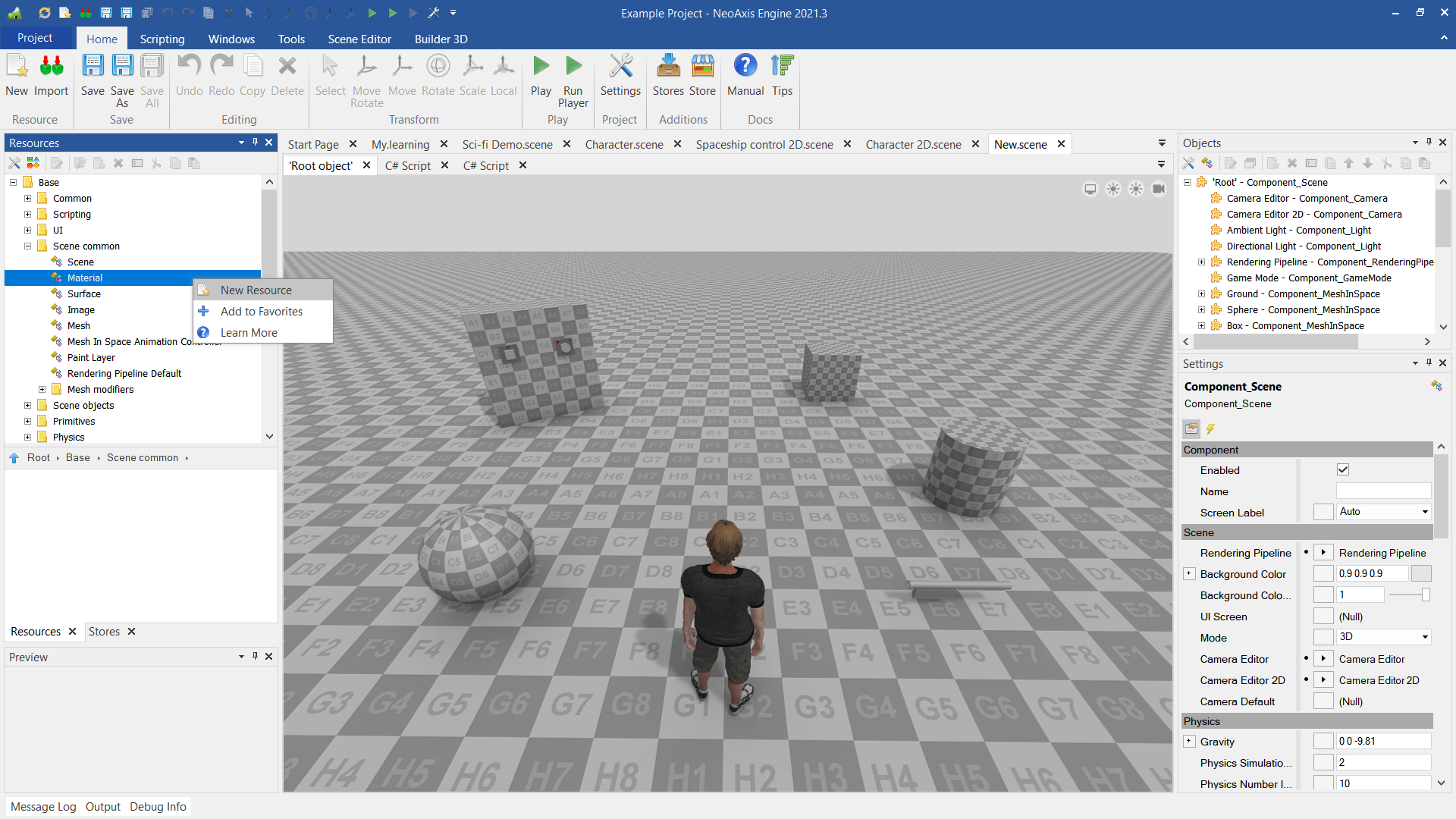Click the Save As icon
Viewport: 1456px width, 819px height.
[122, 67]
